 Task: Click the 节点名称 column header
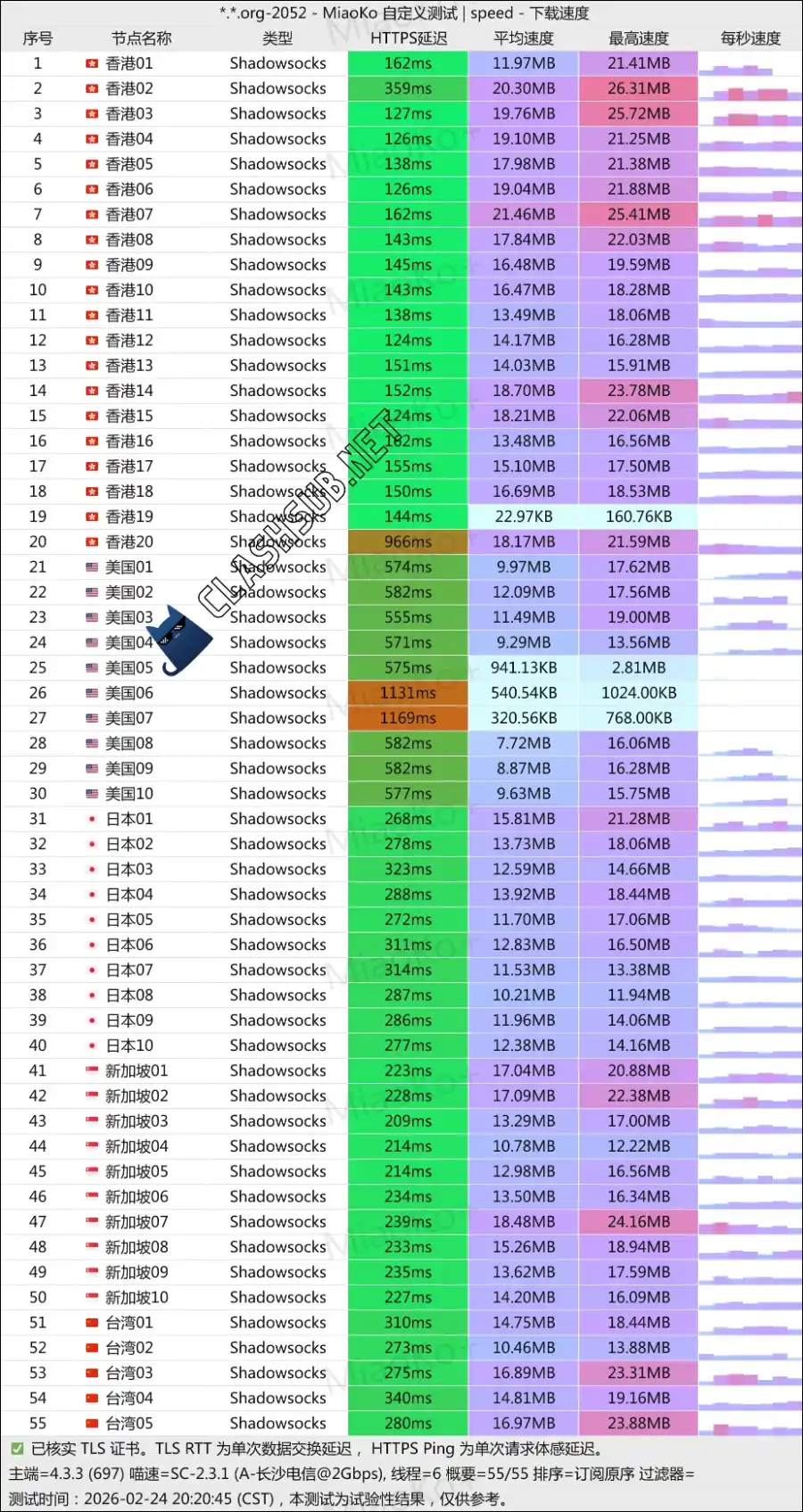tap(141, 38)
